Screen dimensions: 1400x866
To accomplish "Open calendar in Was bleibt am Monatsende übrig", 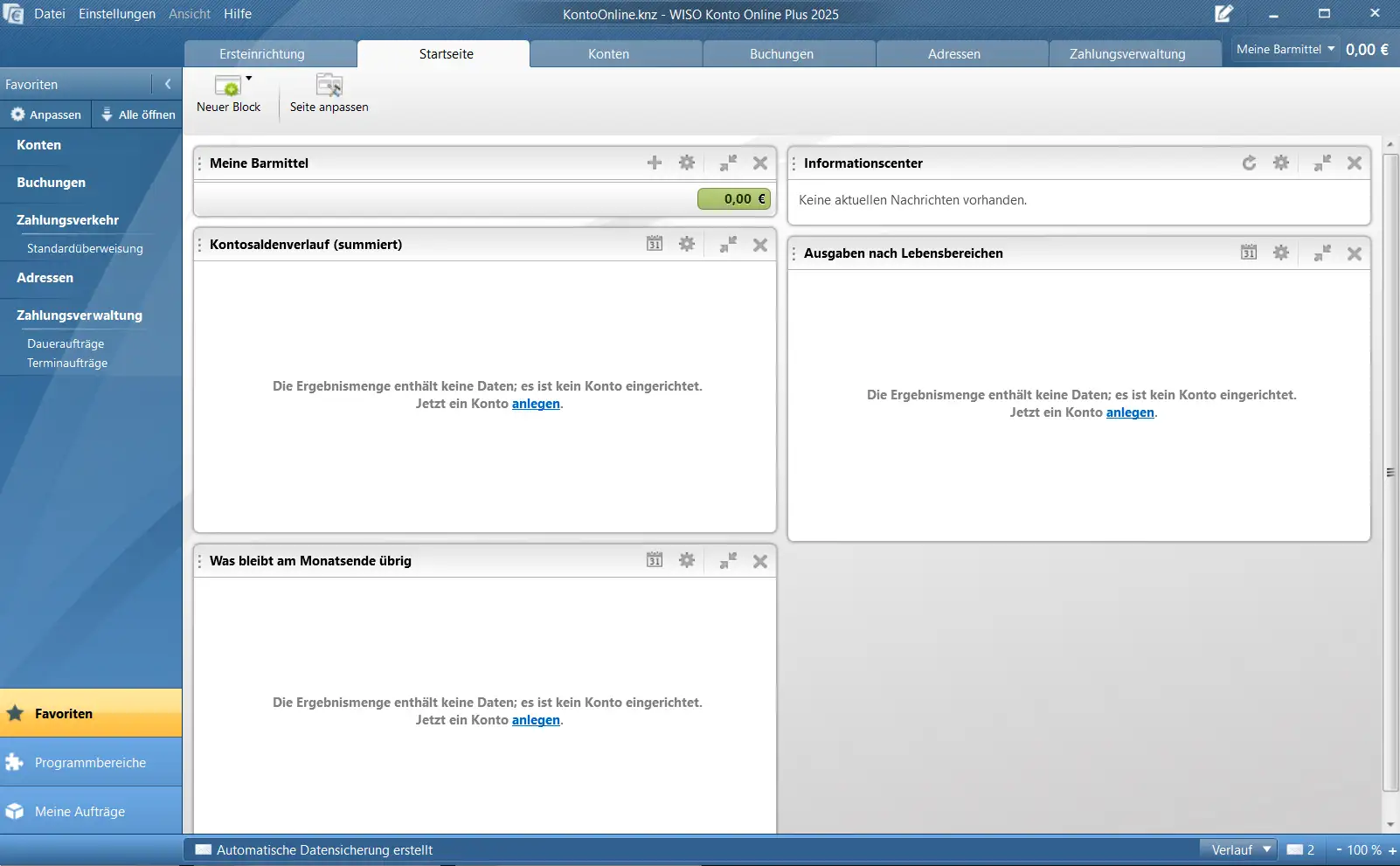I will pos(654,560).
